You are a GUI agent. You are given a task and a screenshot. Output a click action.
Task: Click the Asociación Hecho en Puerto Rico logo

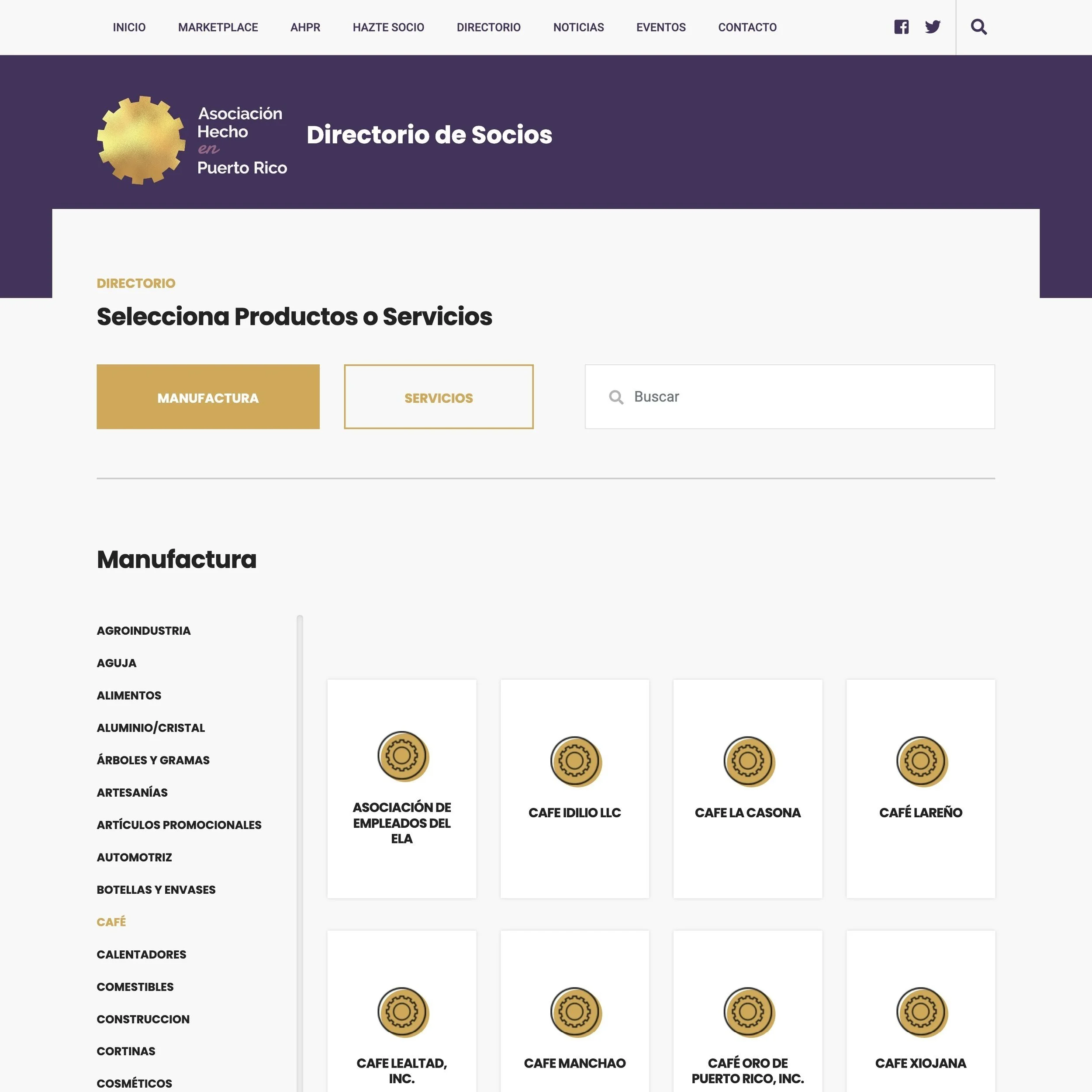[192, 140]
